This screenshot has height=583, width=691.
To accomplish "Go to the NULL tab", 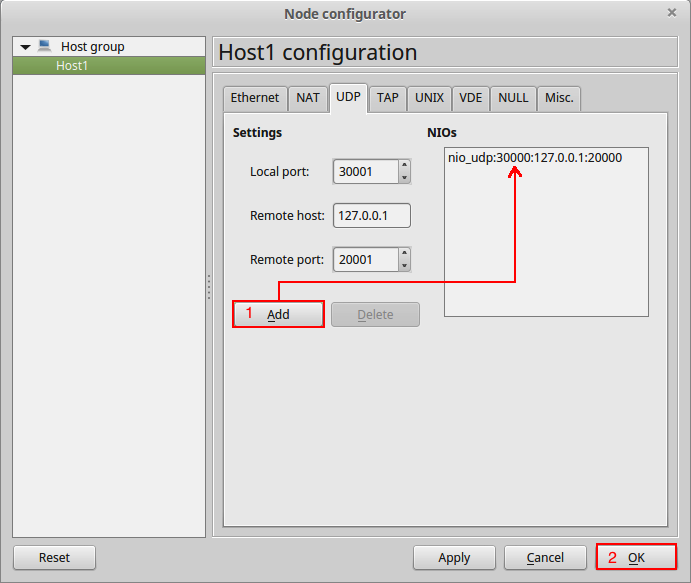I will [513, 98].
